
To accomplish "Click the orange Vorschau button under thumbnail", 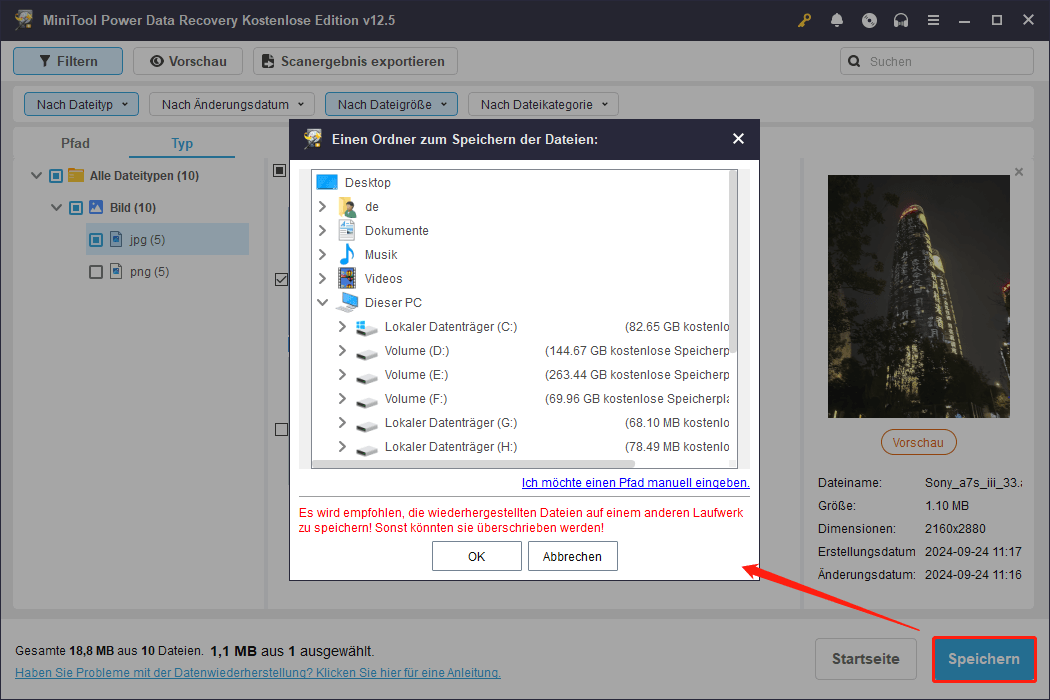I will pyautogui.click(x=918, y=442).
